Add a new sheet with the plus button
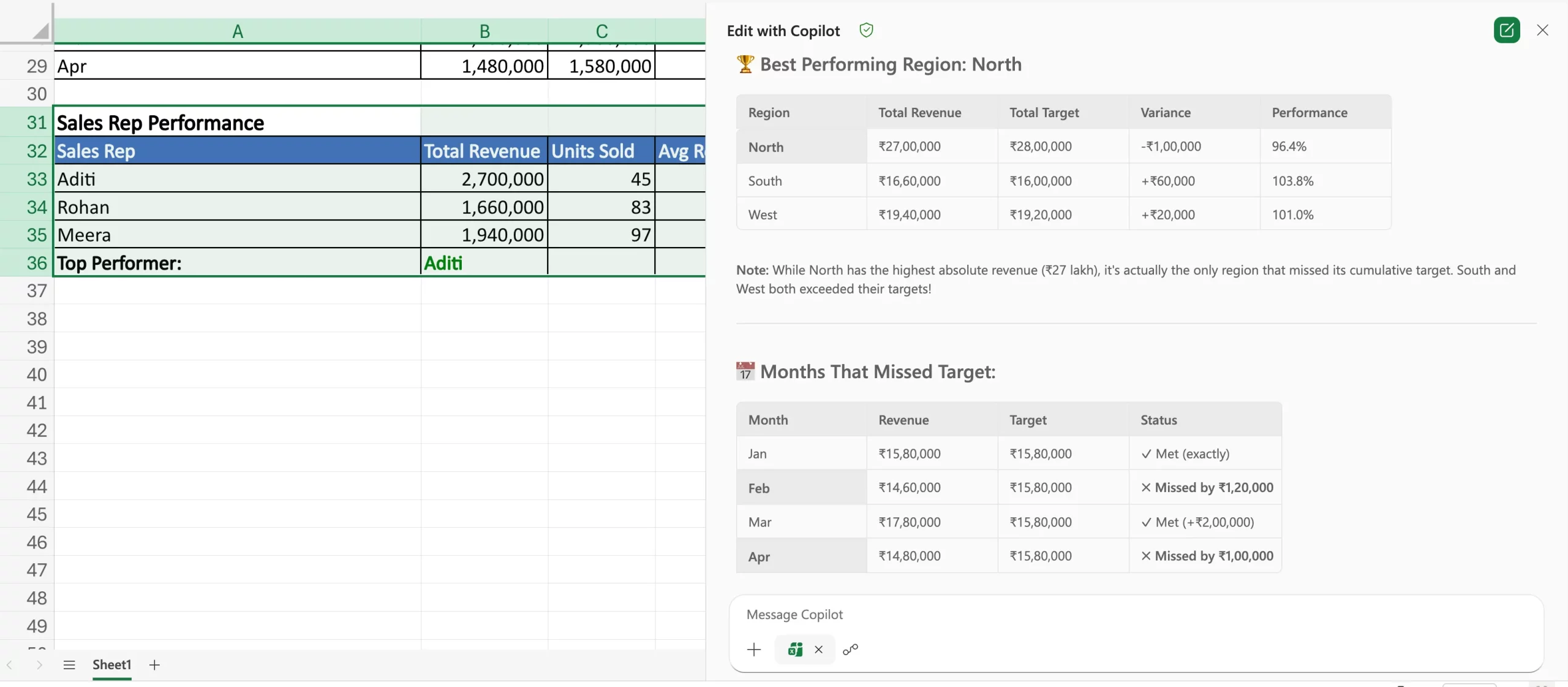This screenshot has width=1568, height=687. 154,665
